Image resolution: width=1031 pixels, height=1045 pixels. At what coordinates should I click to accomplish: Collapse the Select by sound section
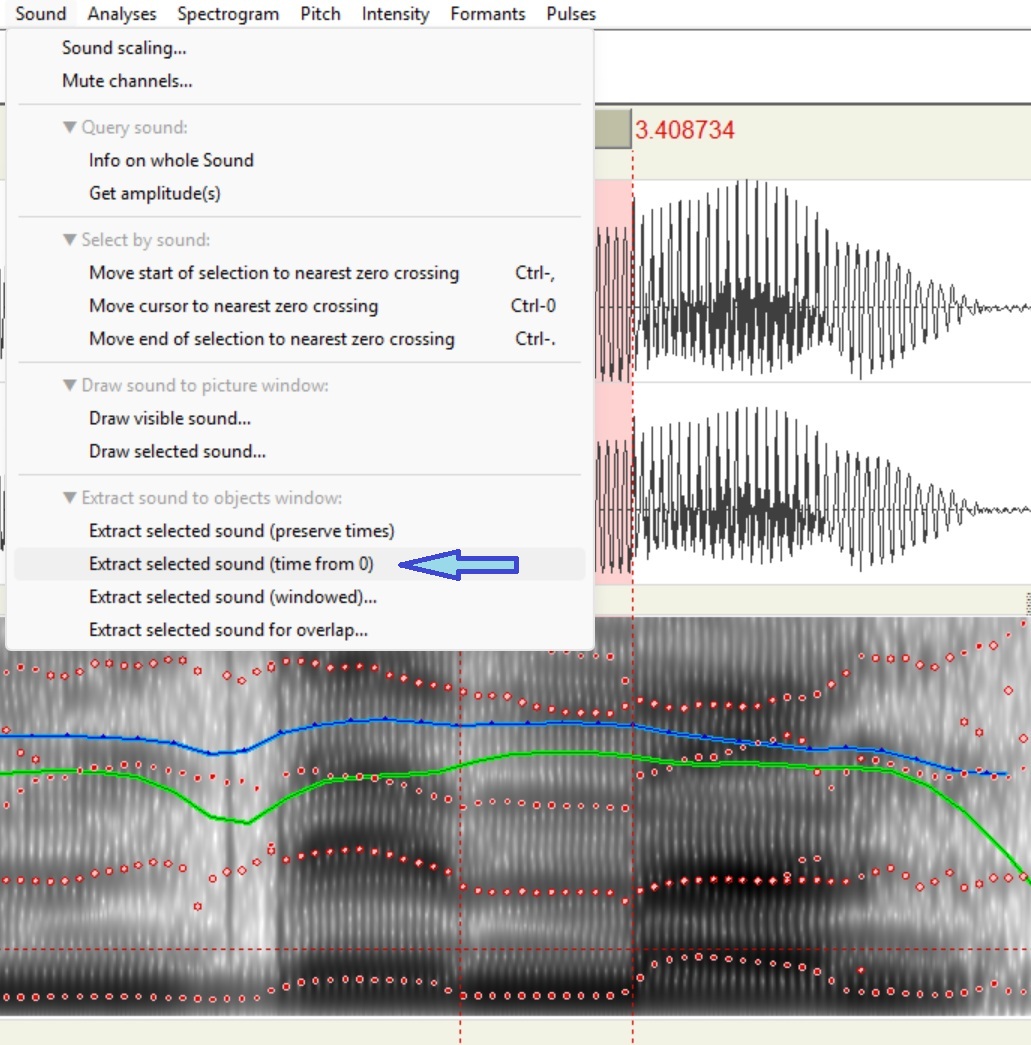pyautogui.click(x=69, y=240)
